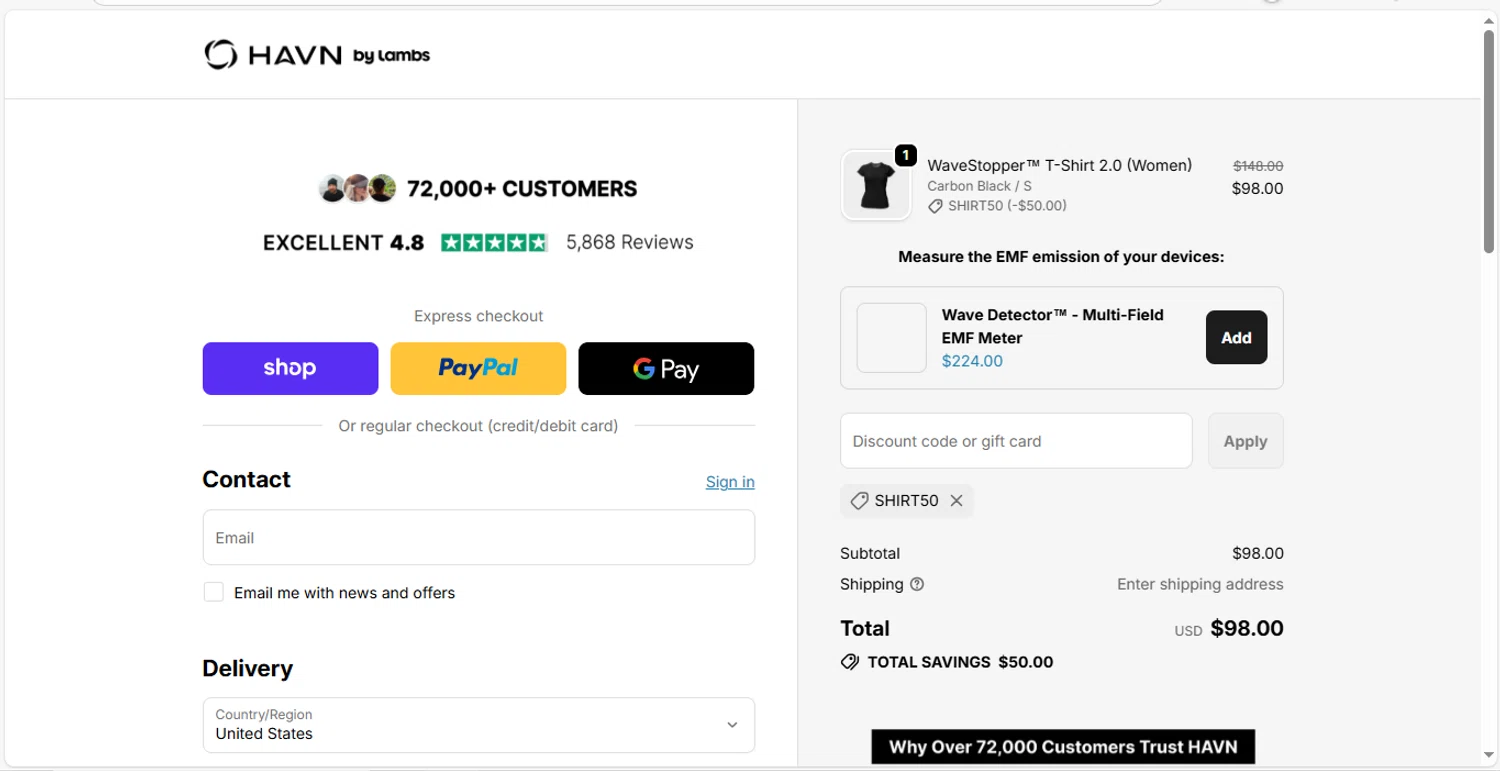Click the 5,868 Reviews text
Screen dimensions: 1500x771
(630, 242)
